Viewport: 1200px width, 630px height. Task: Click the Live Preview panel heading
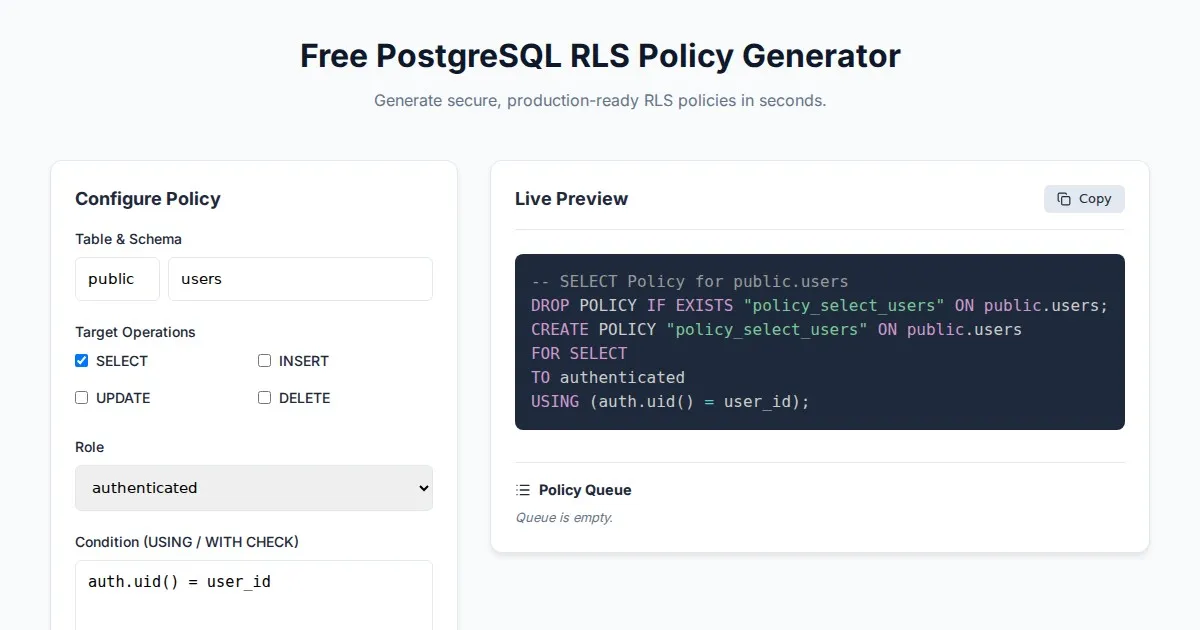tap(571, 199)
